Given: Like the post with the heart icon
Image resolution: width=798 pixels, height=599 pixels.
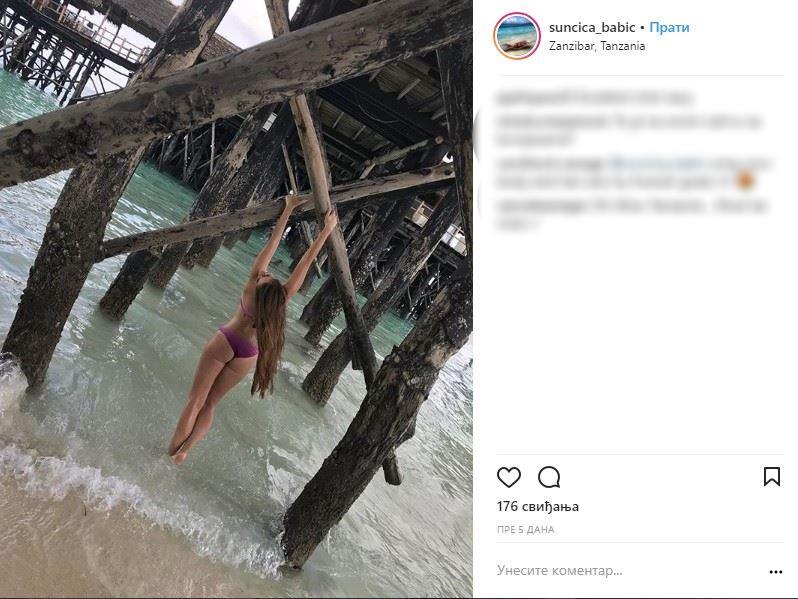Looking at the screenshot, I should tap(509, 477).
